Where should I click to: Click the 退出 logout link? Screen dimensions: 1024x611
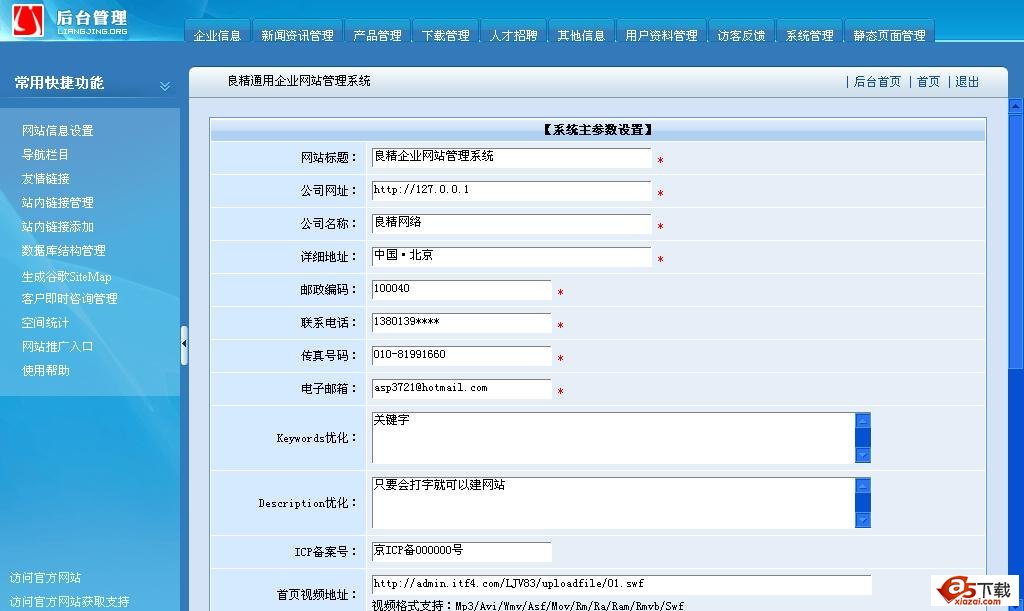coord(967,82)
